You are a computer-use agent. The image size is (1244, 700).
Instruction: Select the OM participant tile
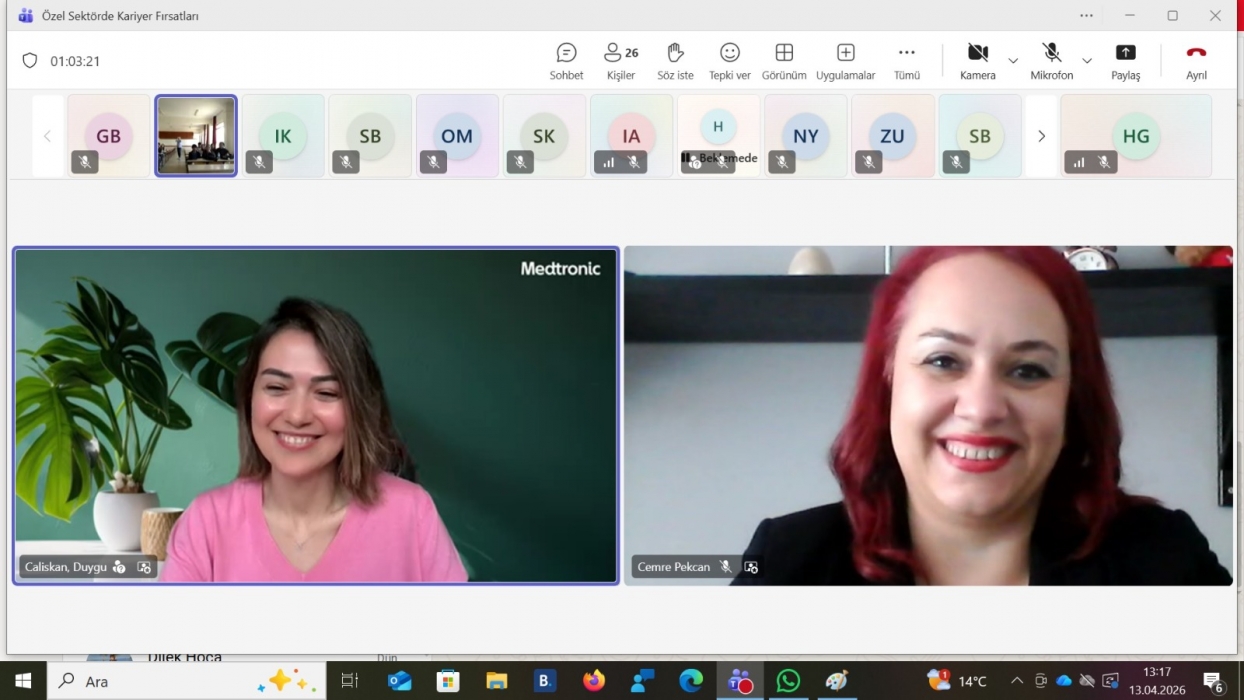coord(457,136)
